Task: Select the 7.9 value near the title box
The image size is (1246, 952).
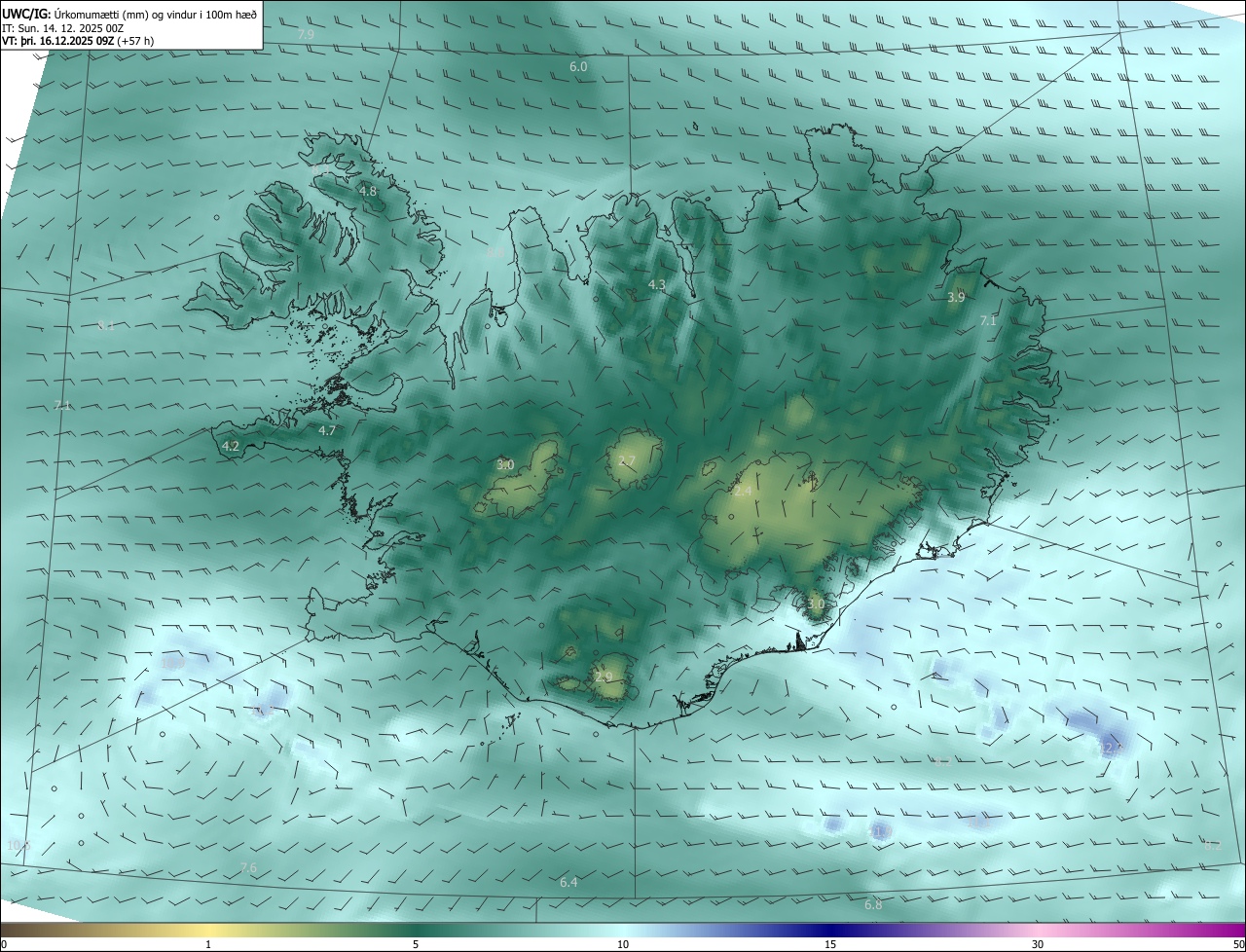Action: pyautogui.click(x=306, y=34)
